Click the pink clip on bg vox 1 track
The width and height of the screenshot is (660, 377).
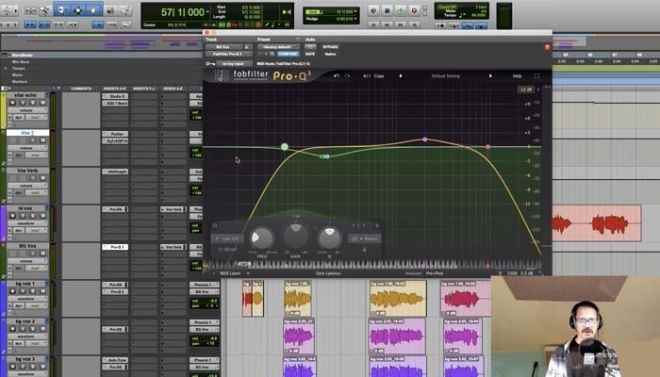(465, 298)
